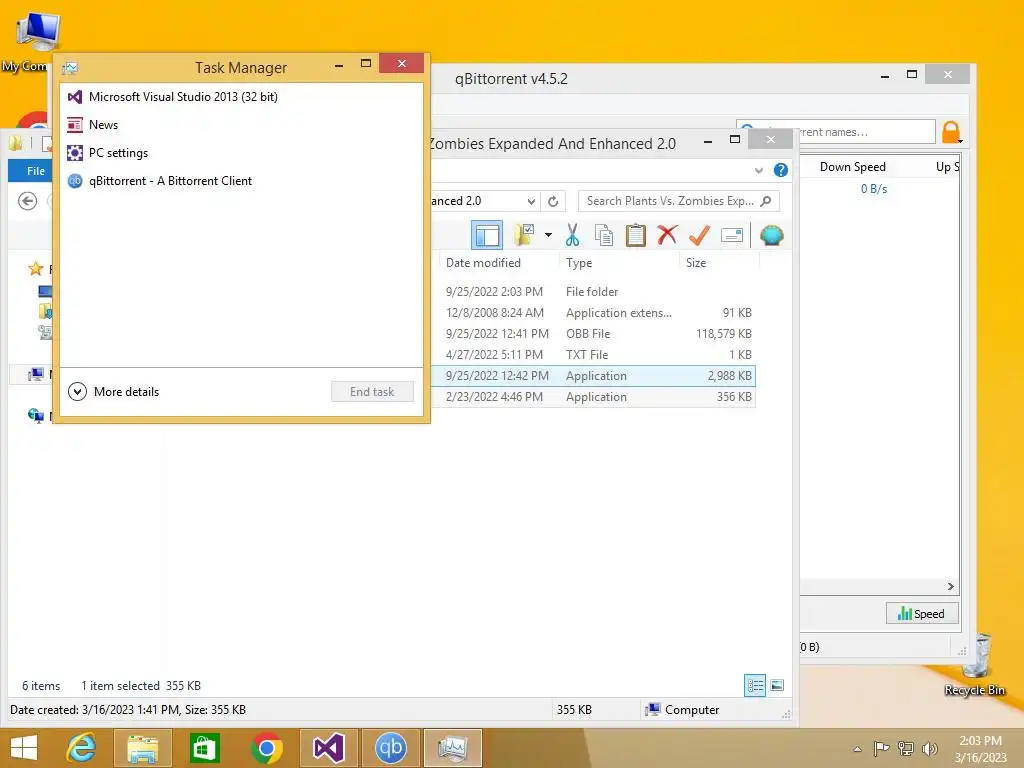Click the orange checkmark Properties icon

coord(699,235)
